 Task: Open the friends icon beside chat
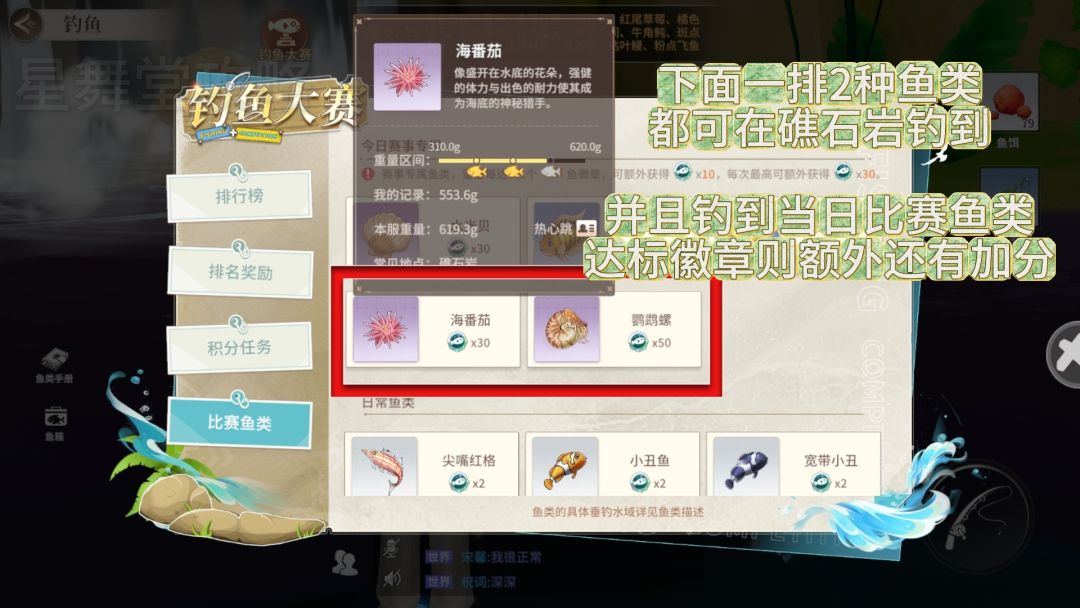coord(344,563)
